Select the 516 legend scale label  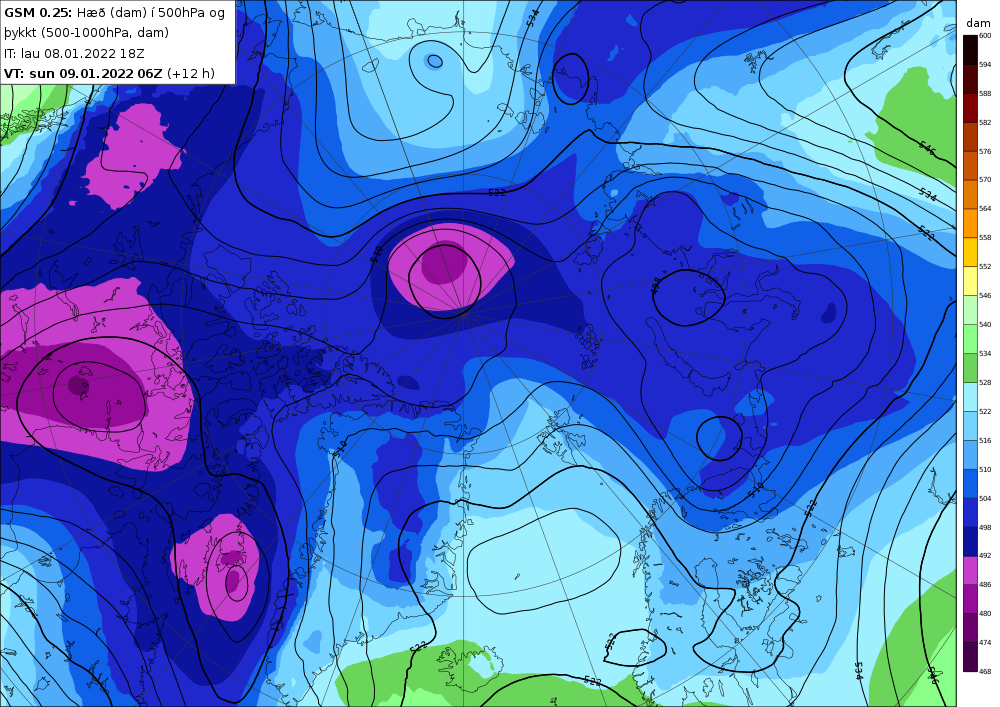[985, 441]
